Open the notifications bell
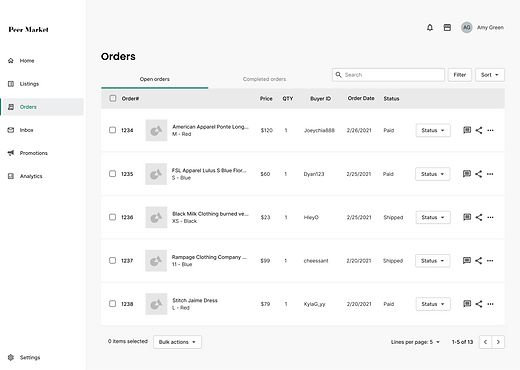520x370 pixels. (x=430, y=28)
